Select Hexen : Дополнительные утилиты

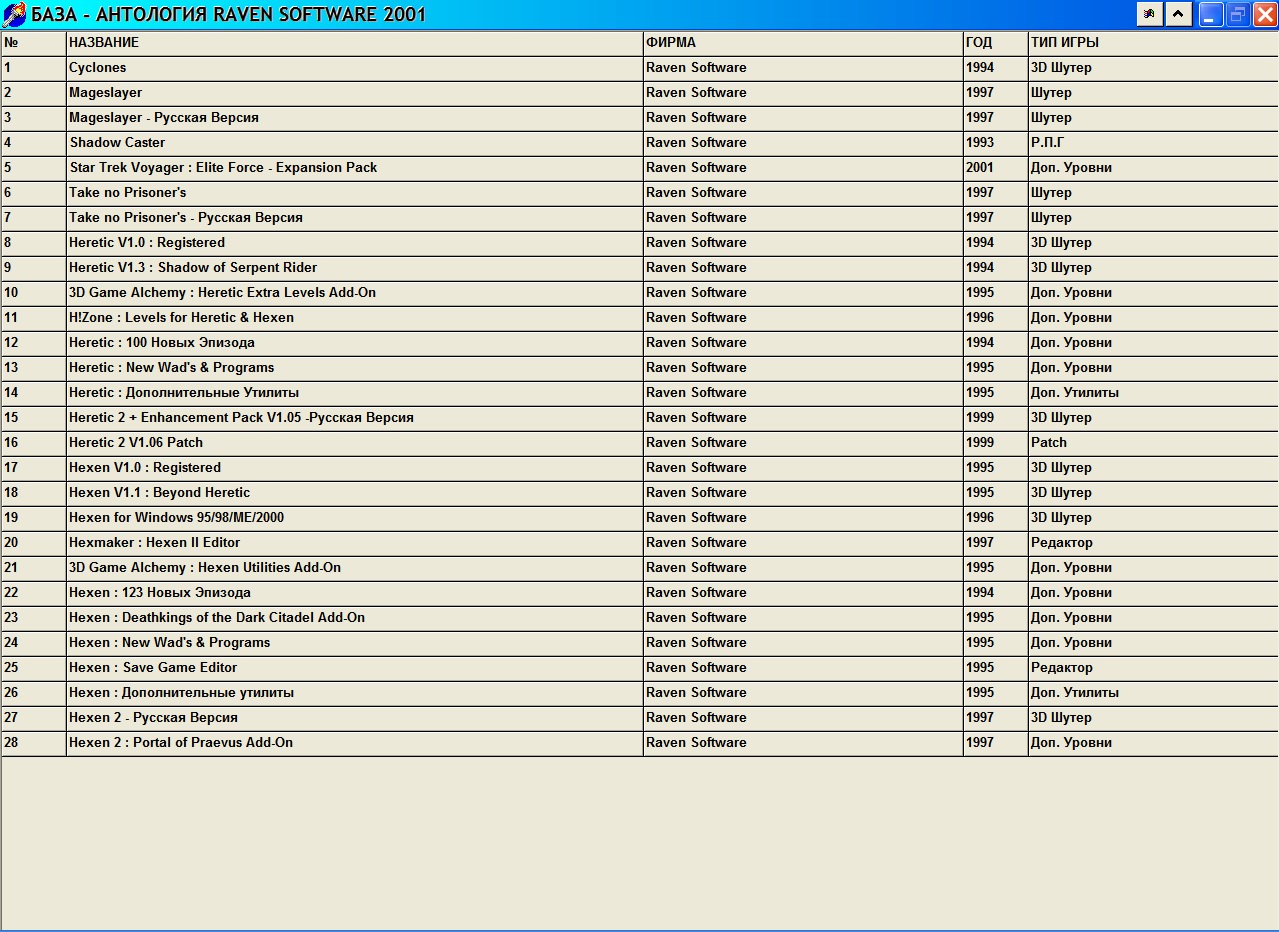coord(182,693)
